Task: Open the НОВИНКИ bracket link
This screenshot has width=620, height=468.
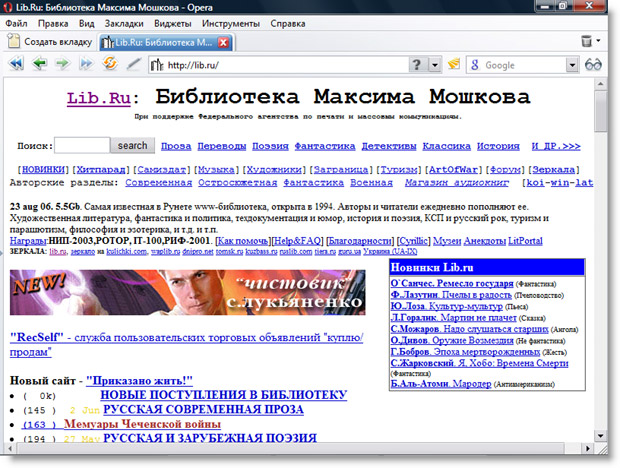Action: (x=43, y=170)
